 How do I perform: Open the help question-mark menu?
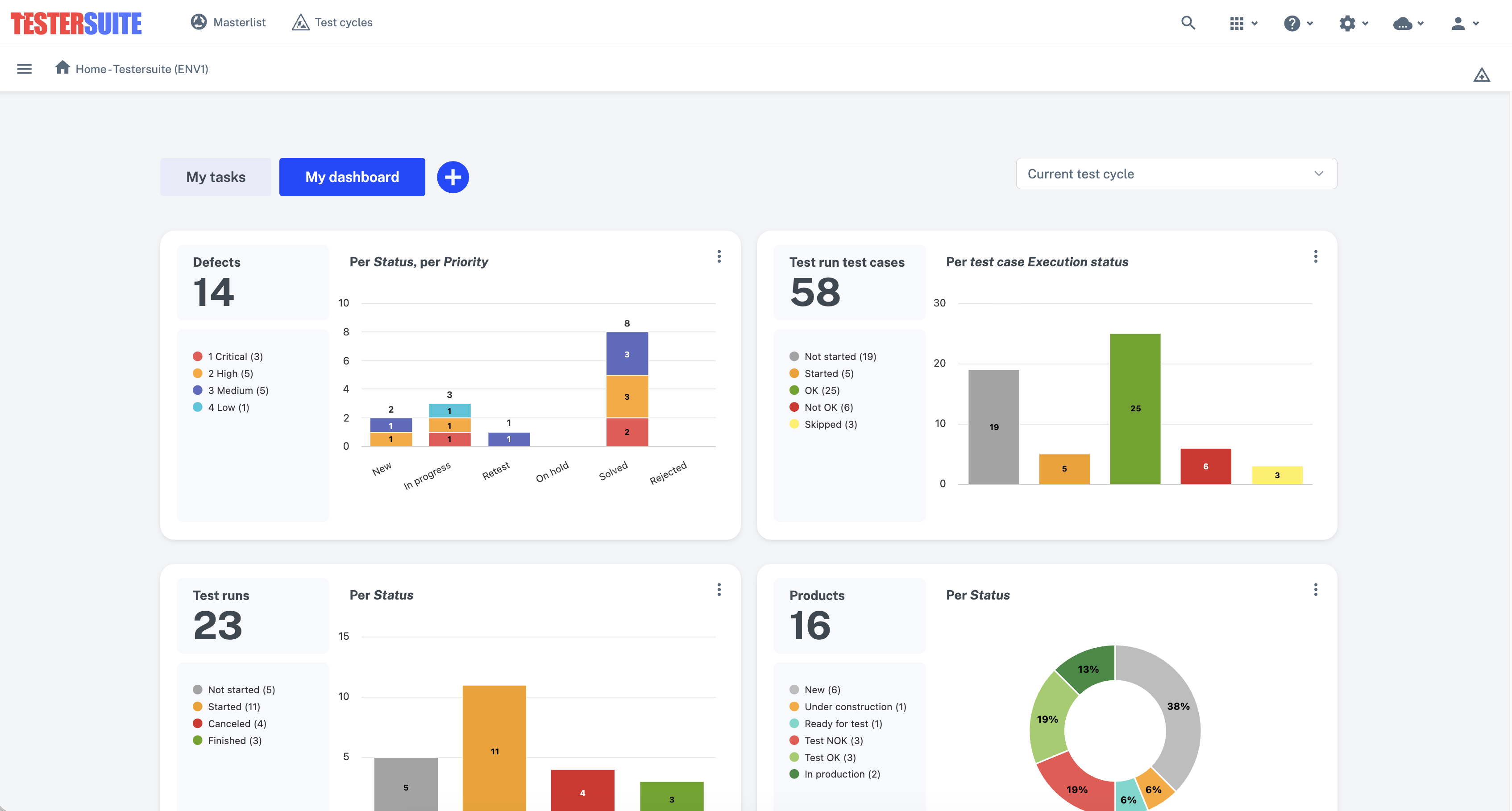coord(1298,24)
